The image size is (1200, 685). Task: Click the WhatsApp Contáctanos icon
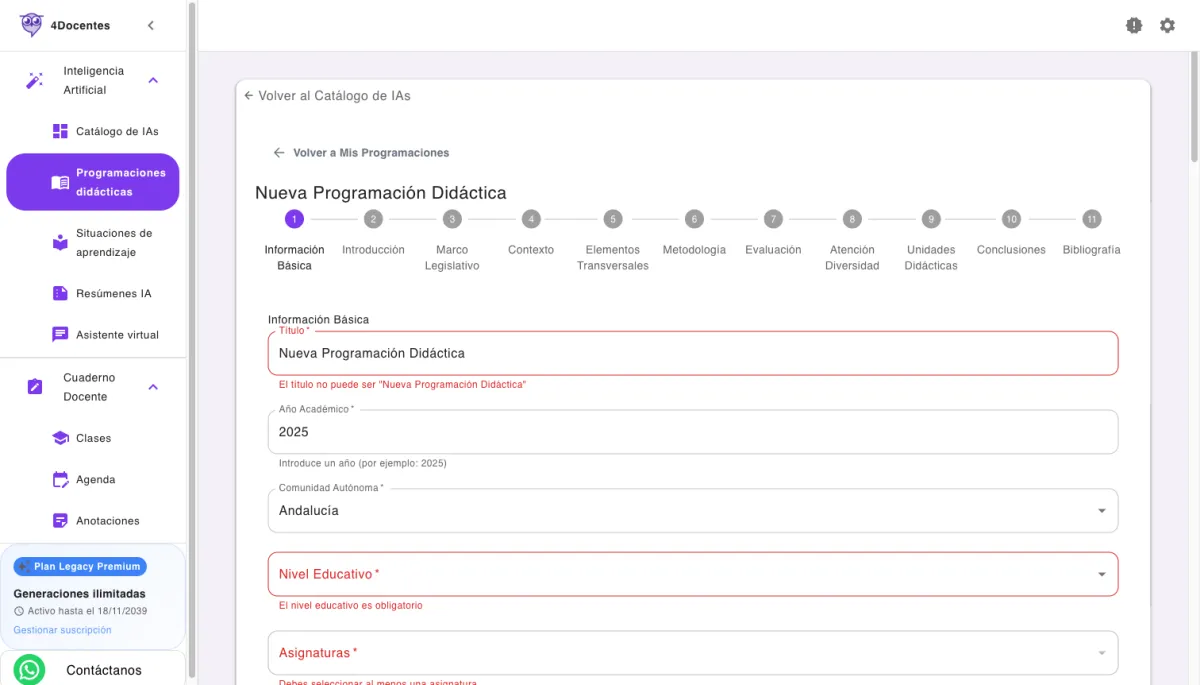coord(30,670)
